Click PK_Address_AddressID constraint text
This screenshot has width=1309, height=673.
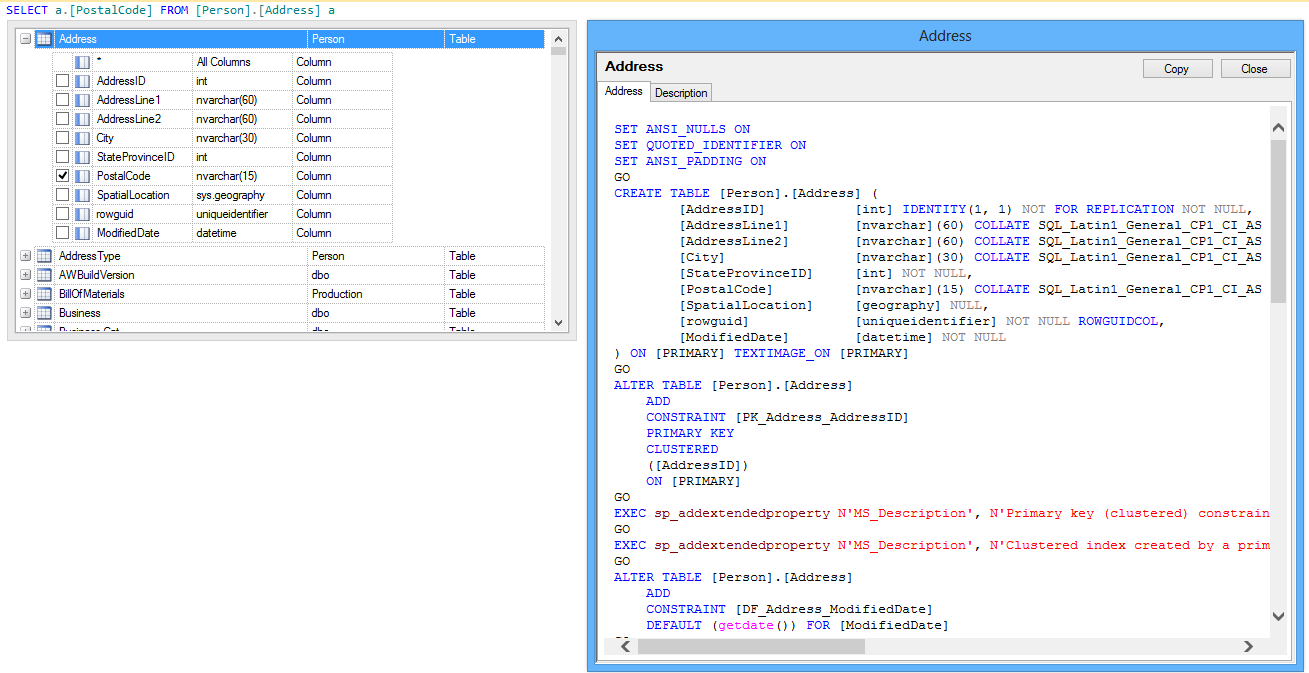click(x=822, y=417)
